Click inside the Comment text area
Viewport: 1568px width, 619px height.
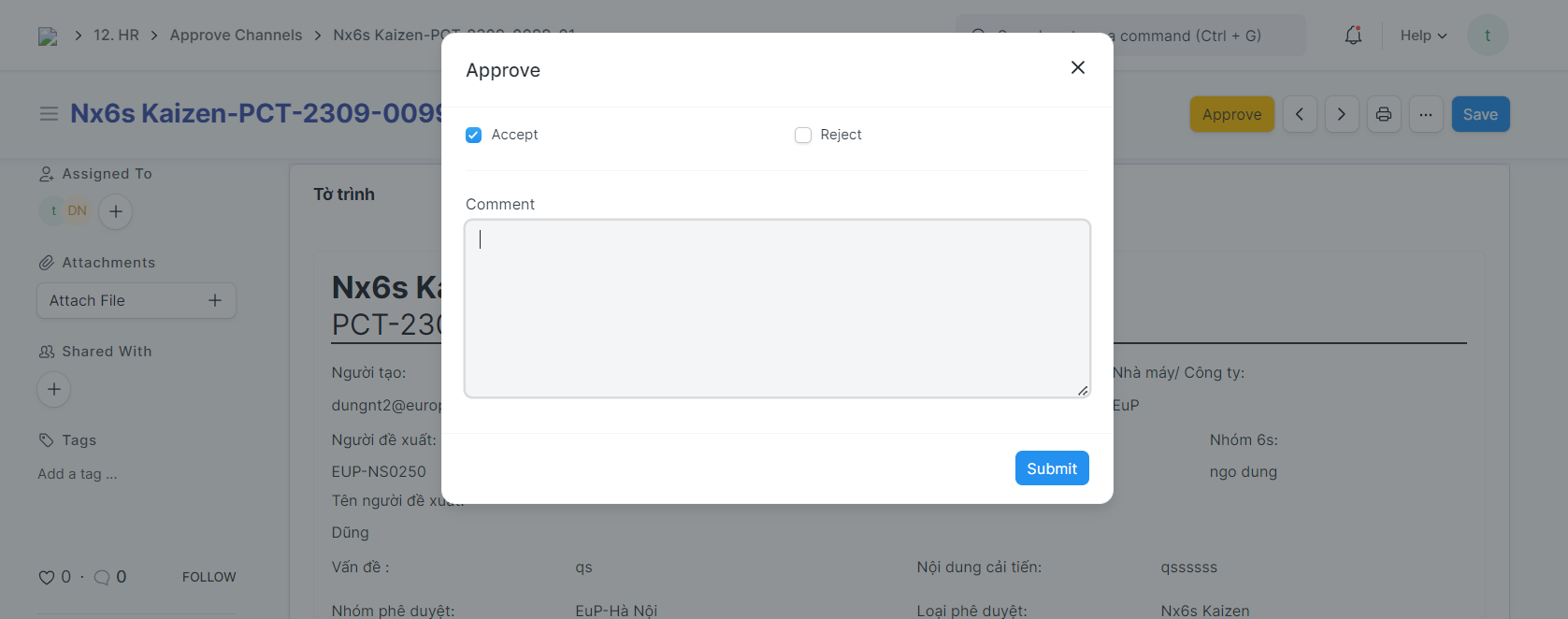(x=776, y=309)
